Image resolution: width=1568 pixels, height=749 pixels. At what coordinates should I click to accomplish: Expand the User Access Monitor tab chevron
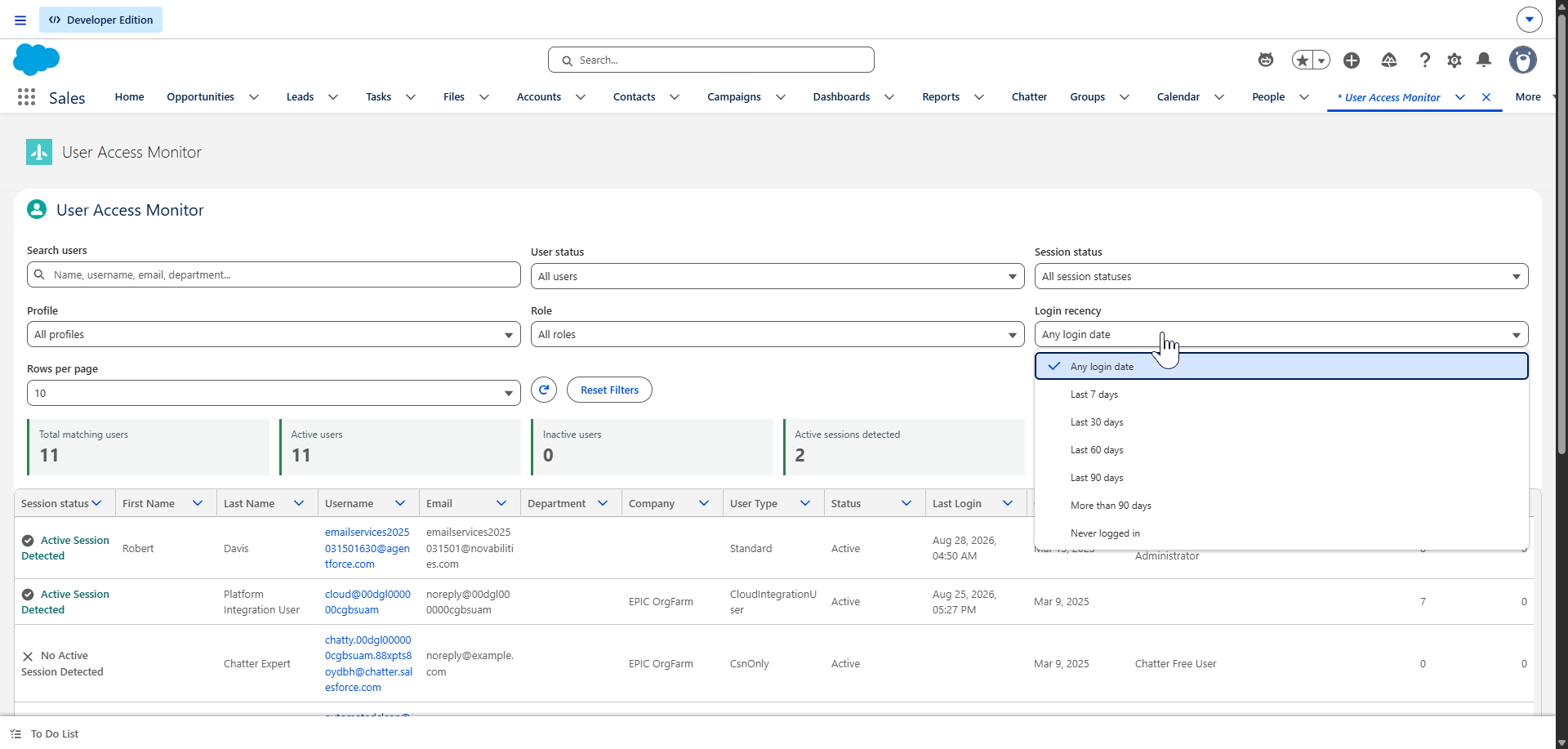click(1460, 97)
